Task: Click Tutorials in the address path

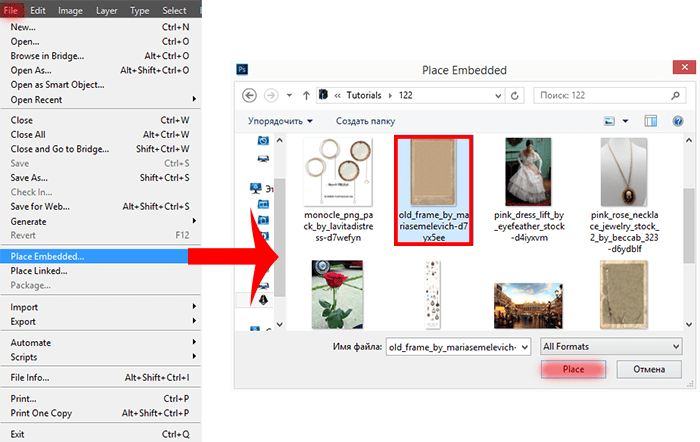Action: coord(364,96)
